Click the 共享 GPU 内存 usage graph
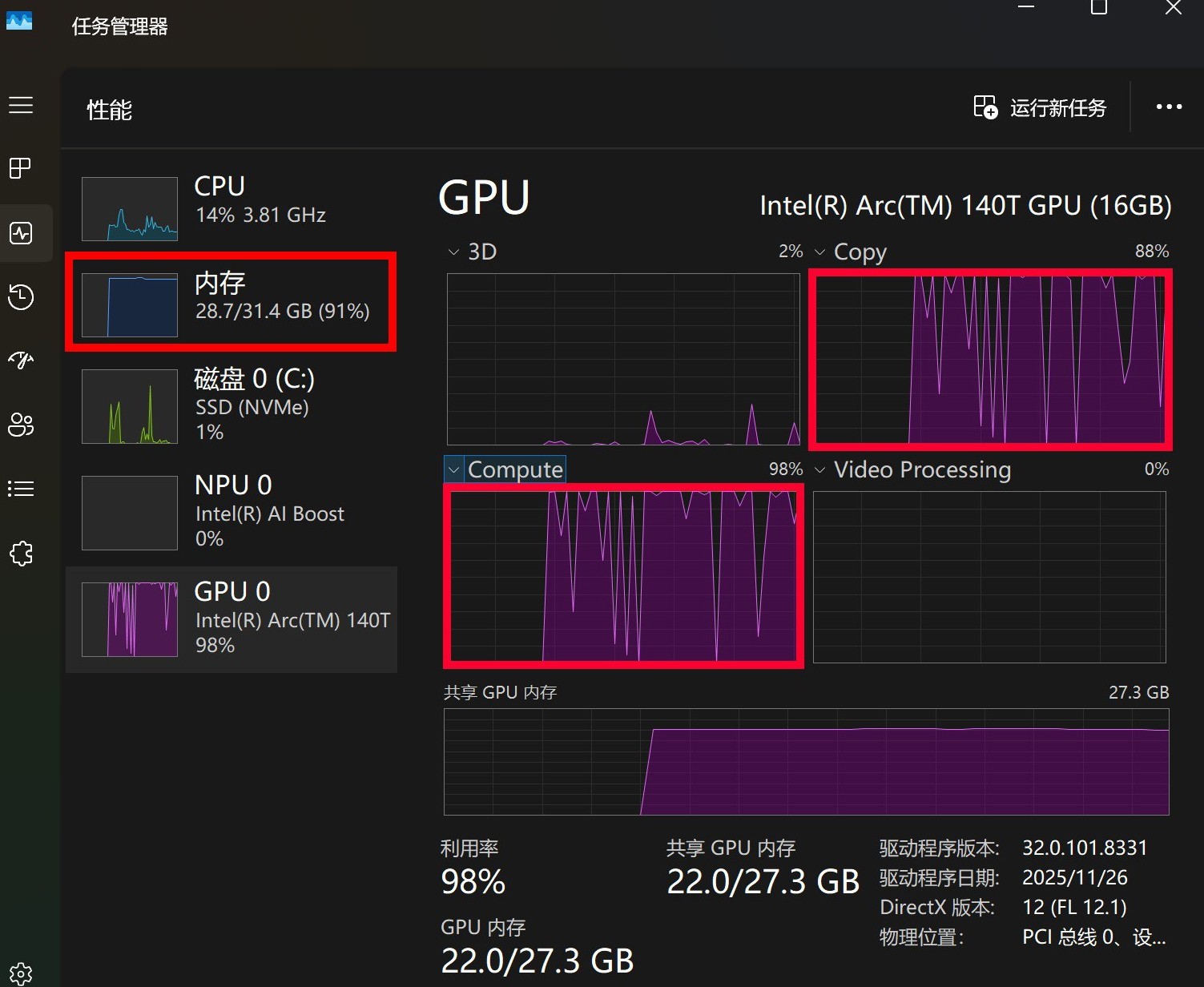This screenshot has height=987, width=1204. click(x=807, y=762)
